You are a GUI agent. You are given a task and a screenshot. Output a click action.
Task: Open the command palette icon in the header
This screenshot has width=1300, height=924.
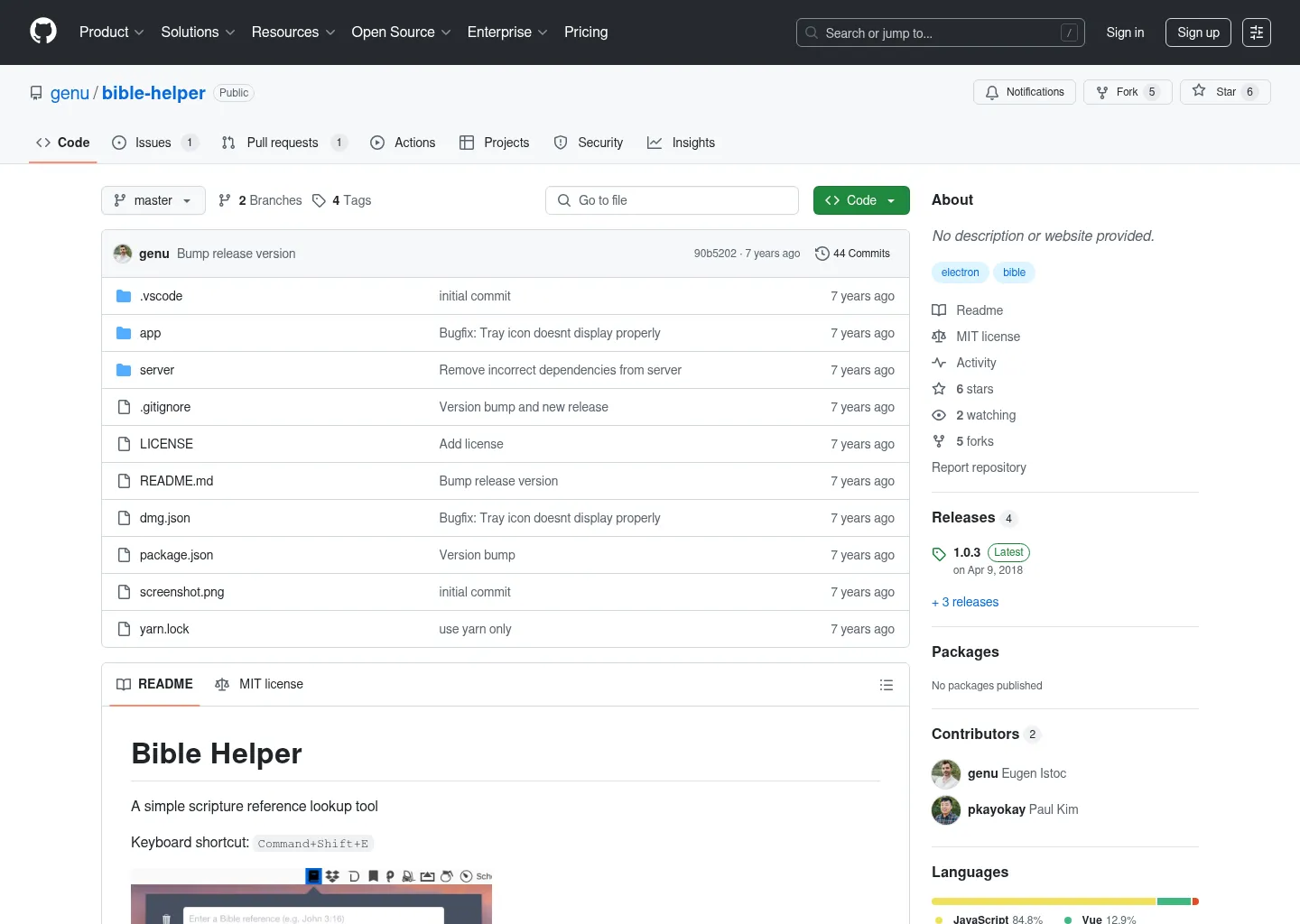point(1257,32)
